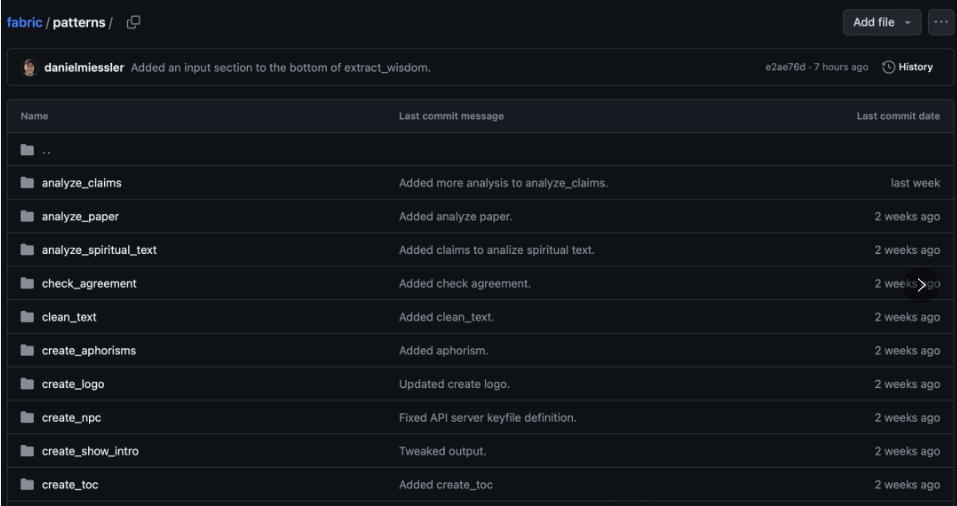Click the analyze_claims folder icon
957x506 pixels.
pyautogui.click(x=27, y=183)
